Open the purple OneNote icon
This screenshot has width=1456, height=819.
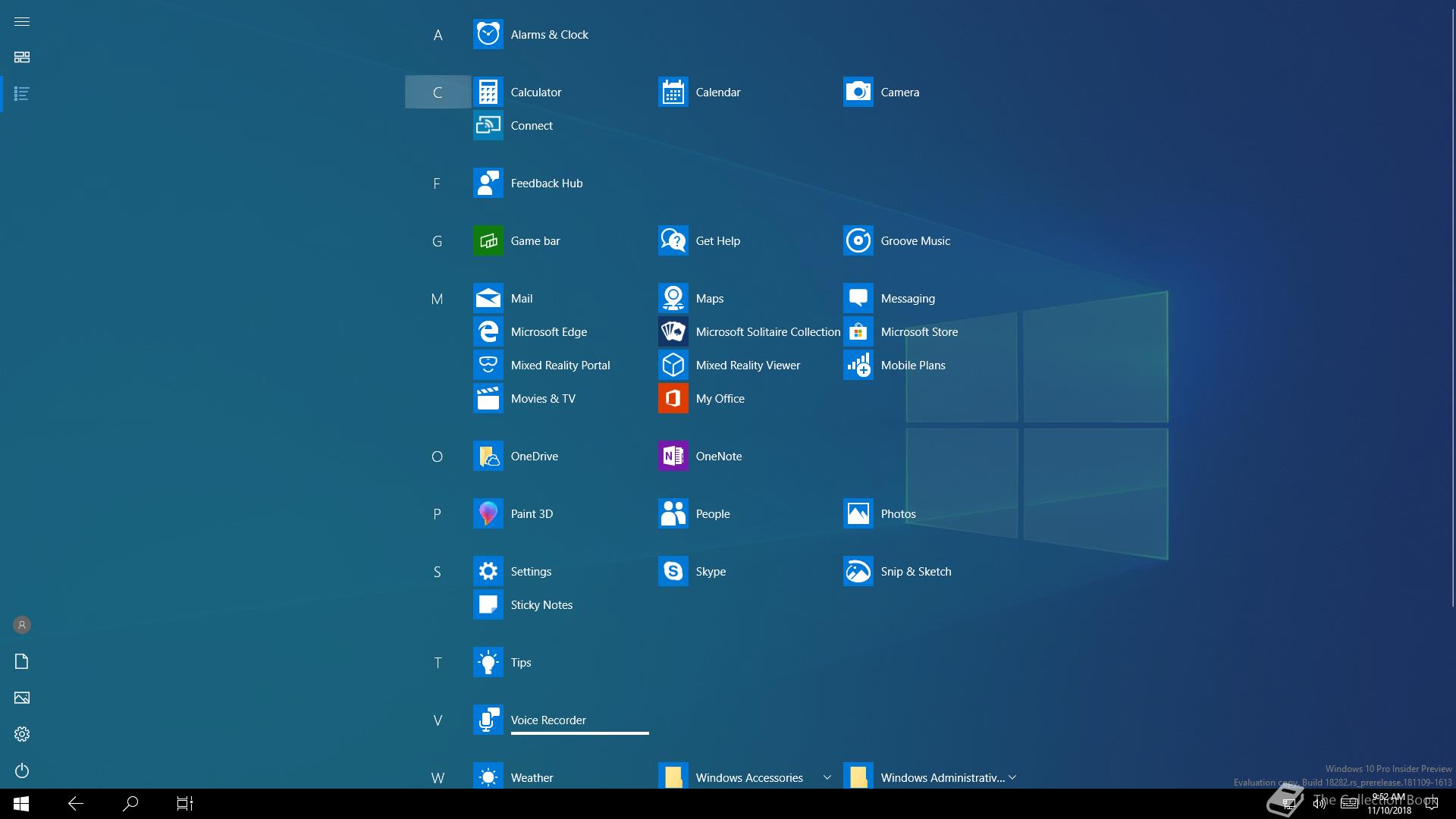click(x=673, y=457)
